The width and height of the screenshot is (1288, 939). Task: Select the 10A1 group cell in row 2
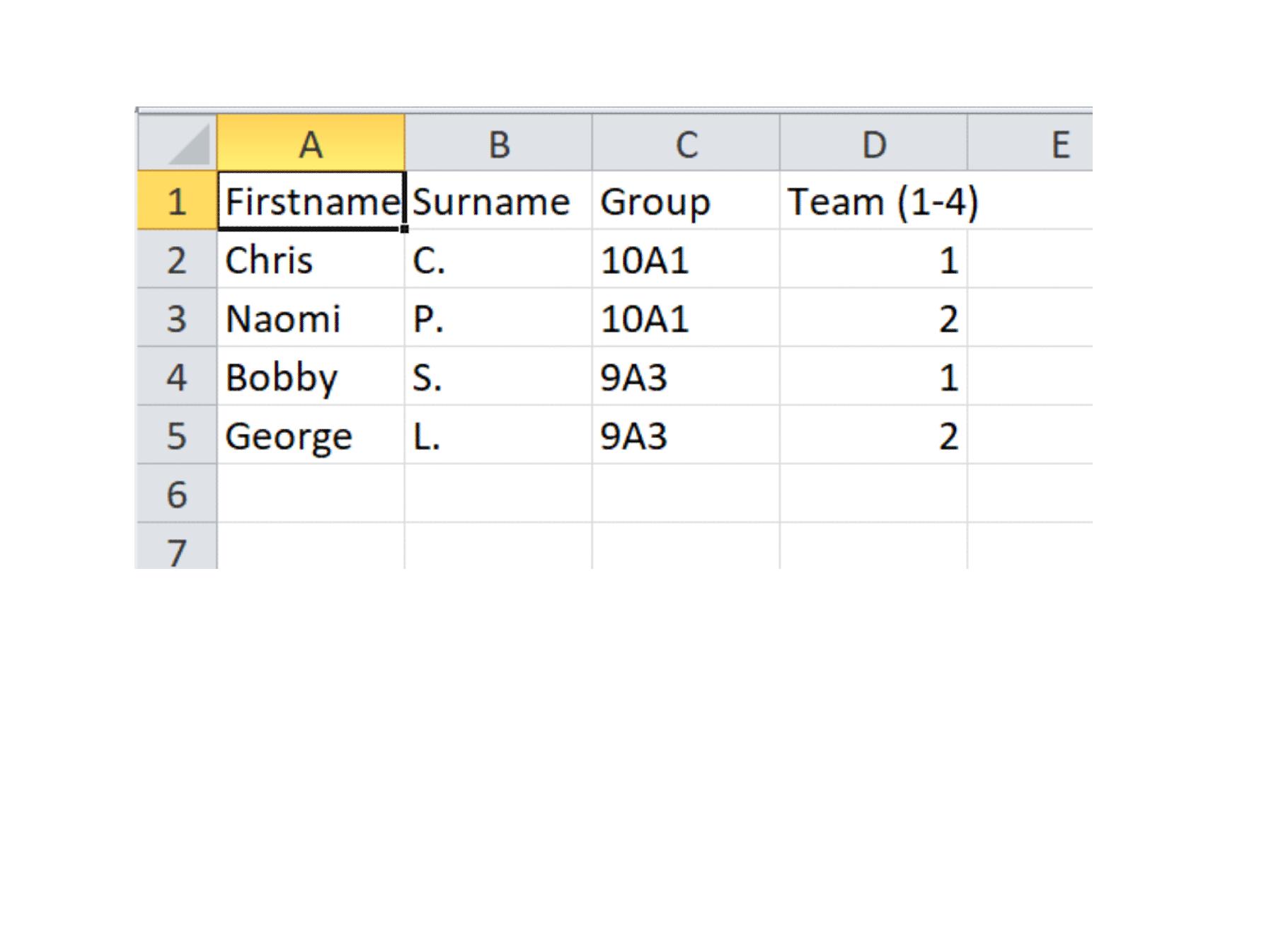coord(684,260)
